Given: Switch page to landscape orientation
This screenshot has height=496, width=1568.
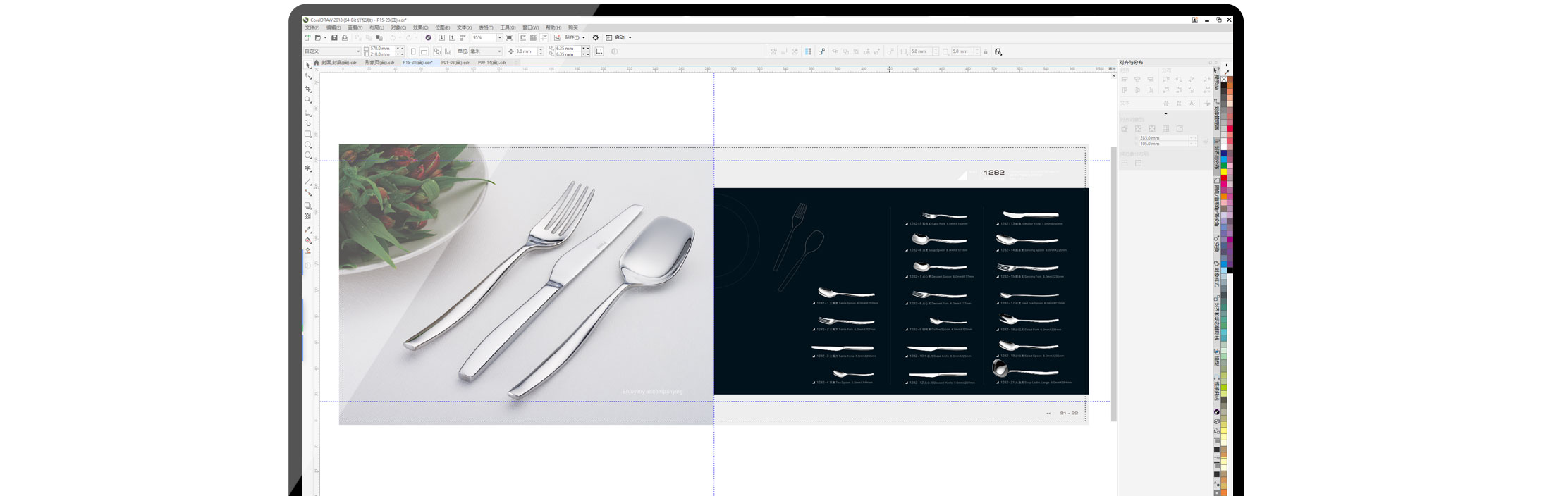Looking at the screenshot, I should pyautogui.click(x=424, y=51).
